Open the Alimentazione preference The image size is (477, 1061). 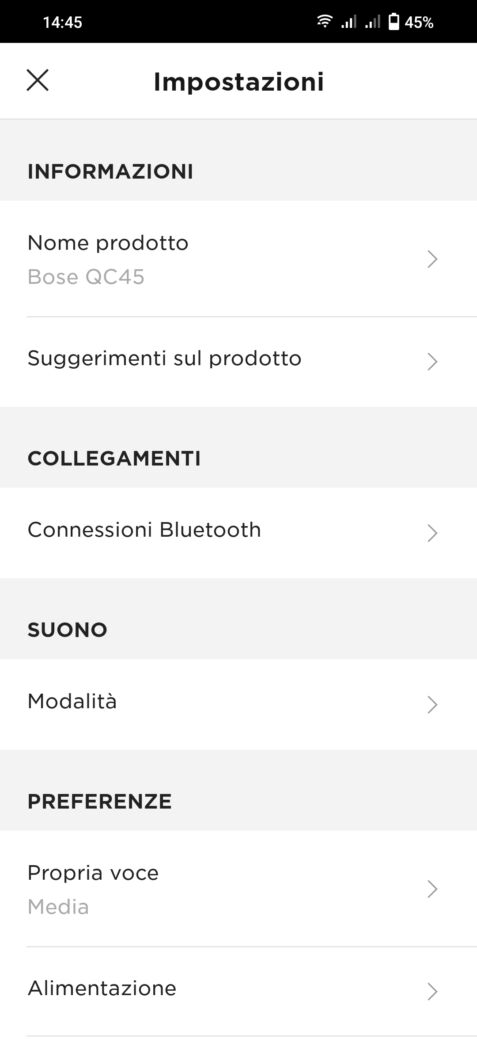238,991
